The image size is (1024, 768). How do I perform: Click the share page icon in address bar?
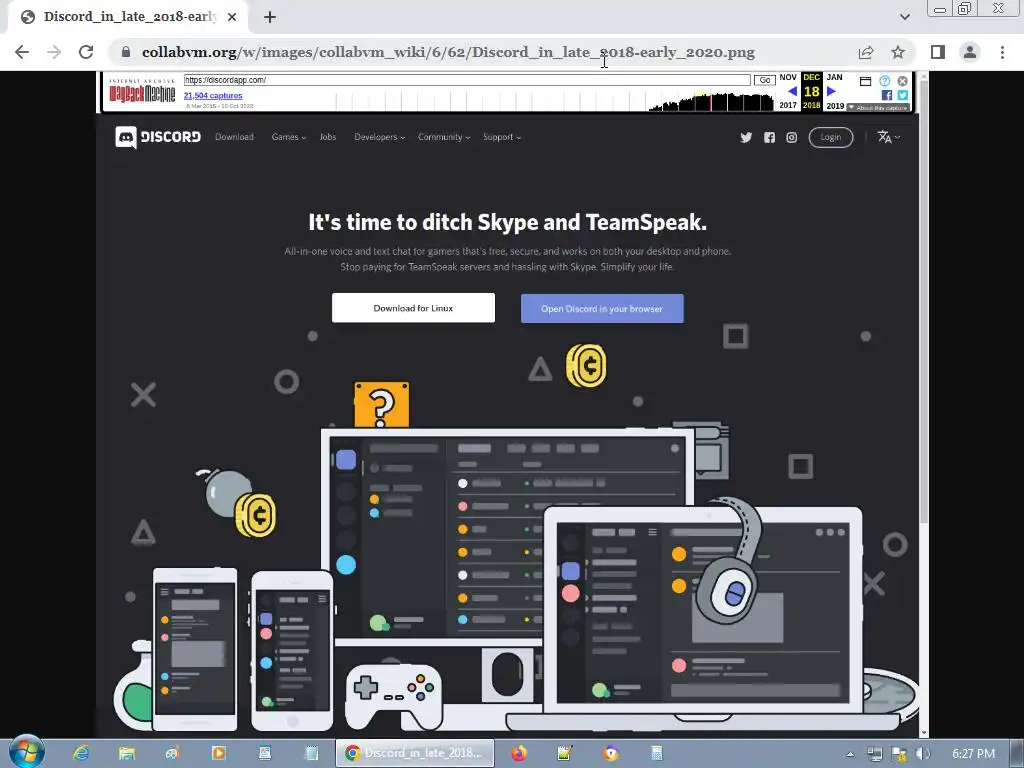point(866,52)
